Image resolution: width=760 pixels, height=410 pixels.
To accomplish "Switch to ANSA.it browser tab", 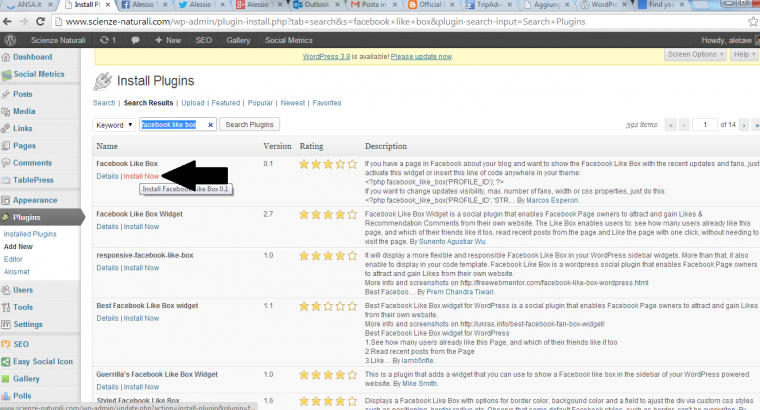I will pos(29,4).
